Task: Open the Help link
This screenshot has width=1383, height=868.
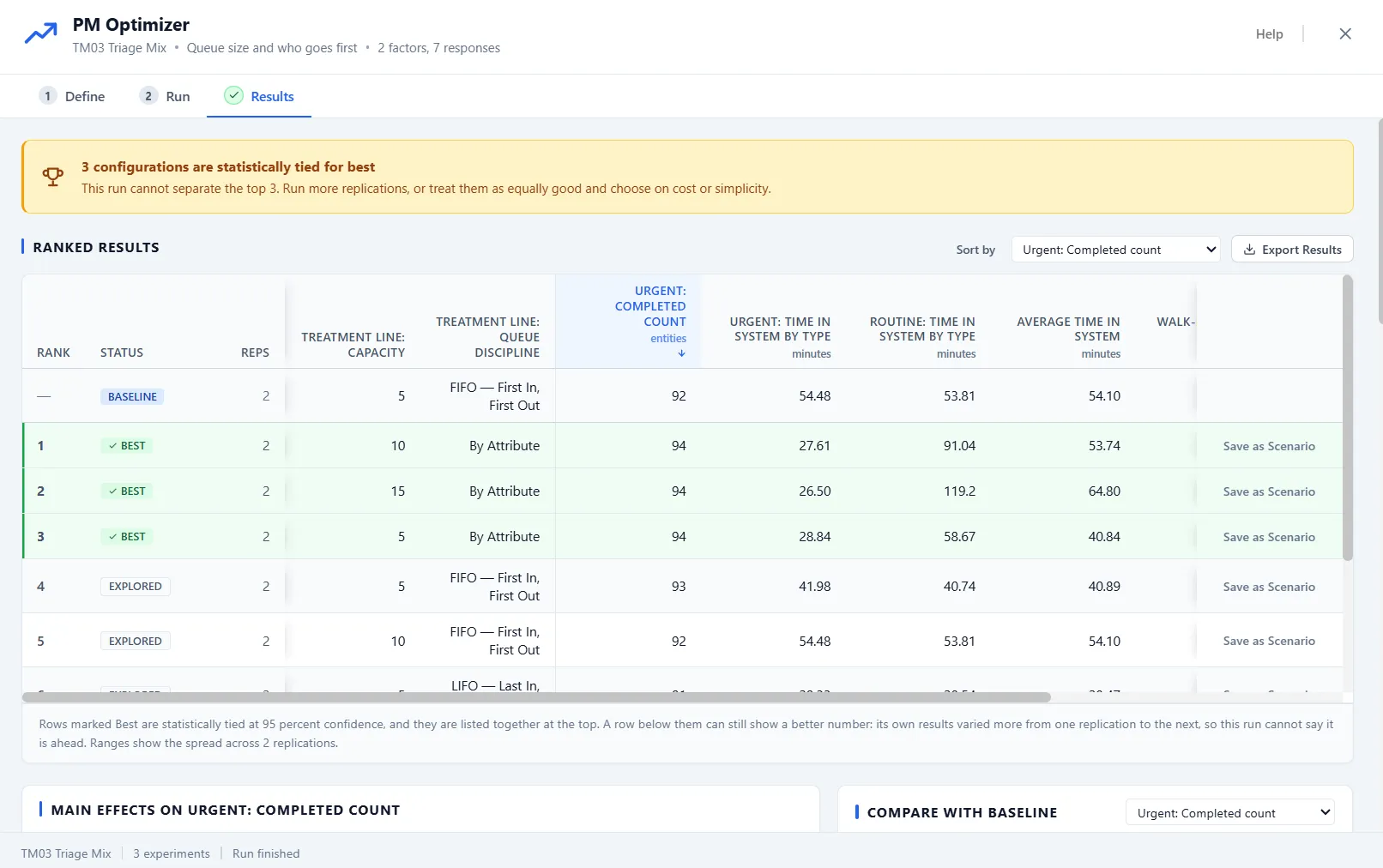Action: [1269, 34]
